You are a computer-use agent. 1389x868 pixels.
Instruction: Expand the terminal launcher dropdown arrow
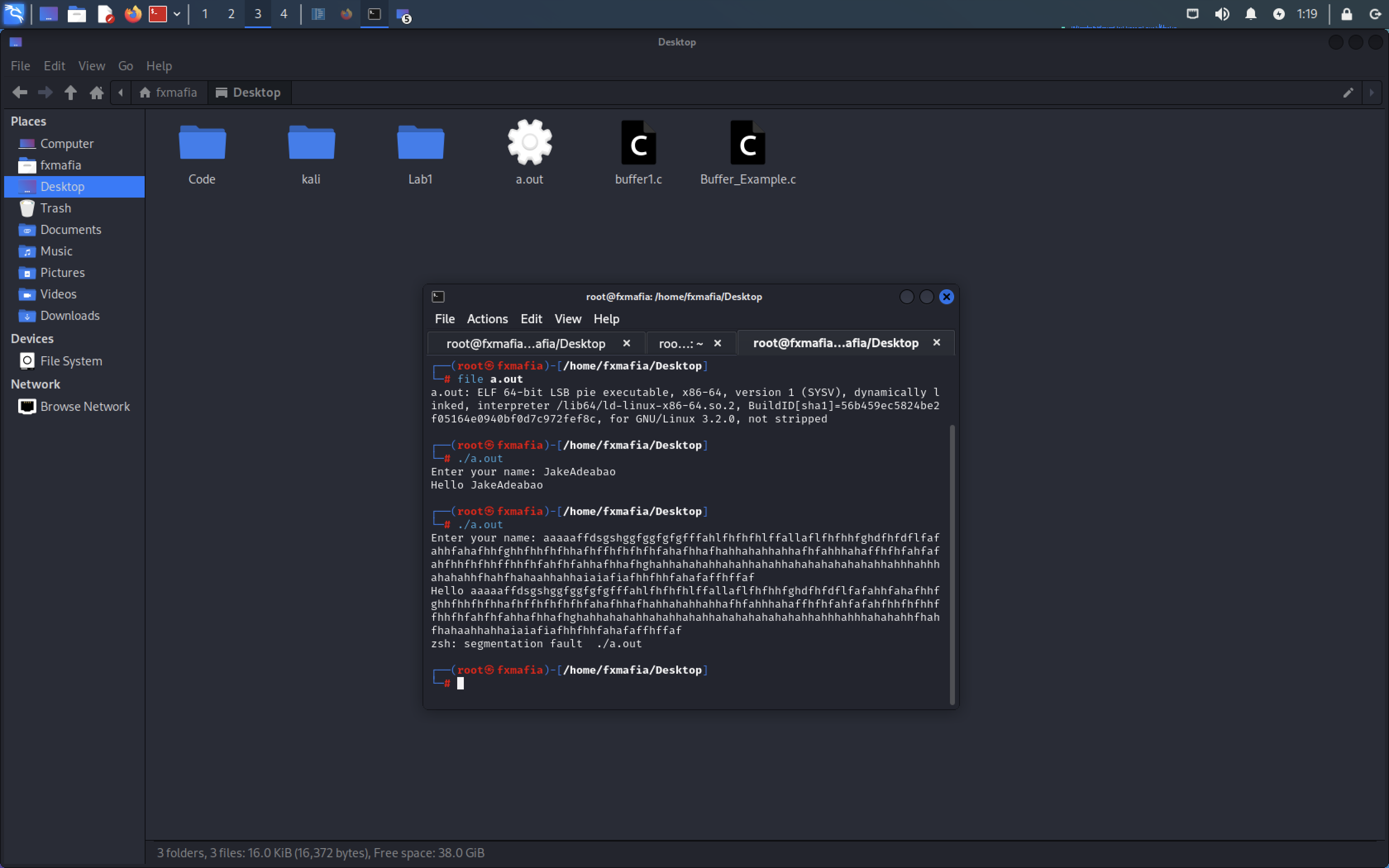pyautogui.click(x=177, y=14)
